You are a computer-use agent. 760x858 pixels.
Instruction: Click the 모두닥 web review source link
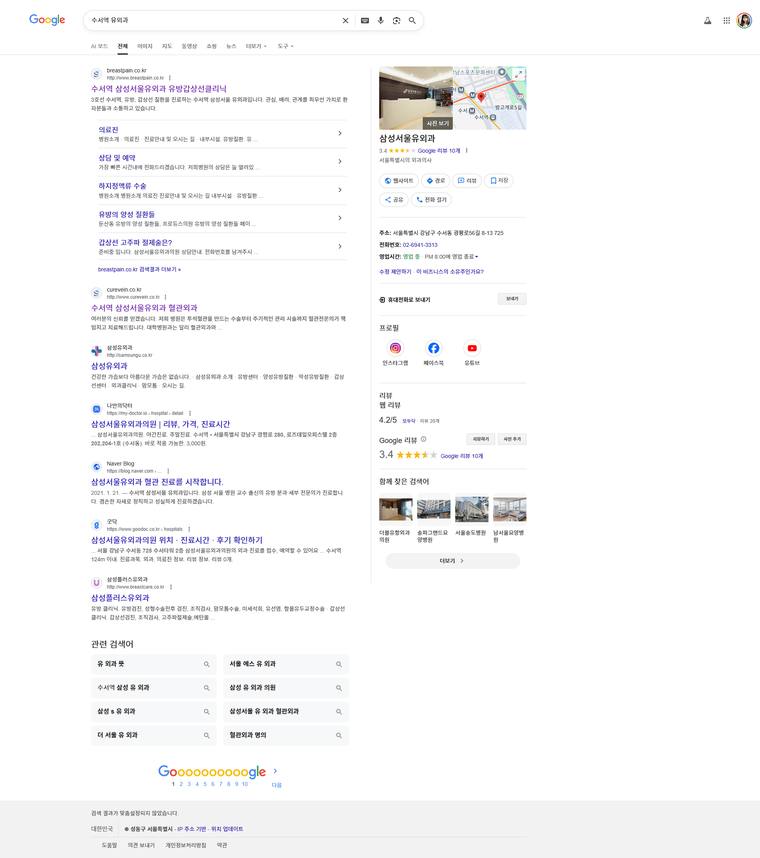(x=409, y=421)
